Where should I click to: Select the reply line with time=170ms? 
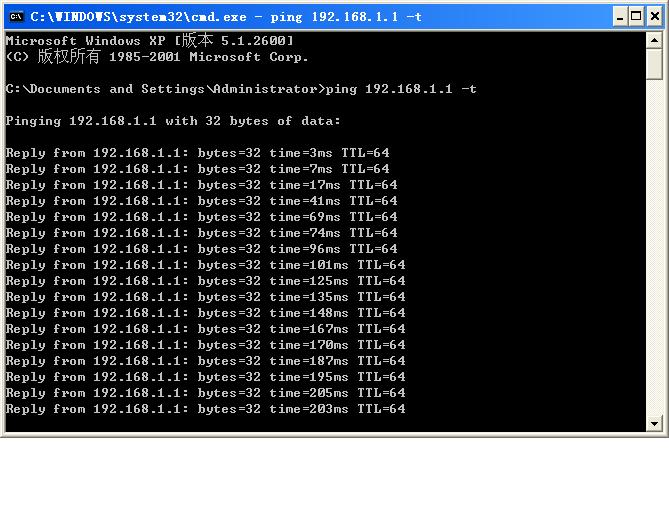point(206,345)
